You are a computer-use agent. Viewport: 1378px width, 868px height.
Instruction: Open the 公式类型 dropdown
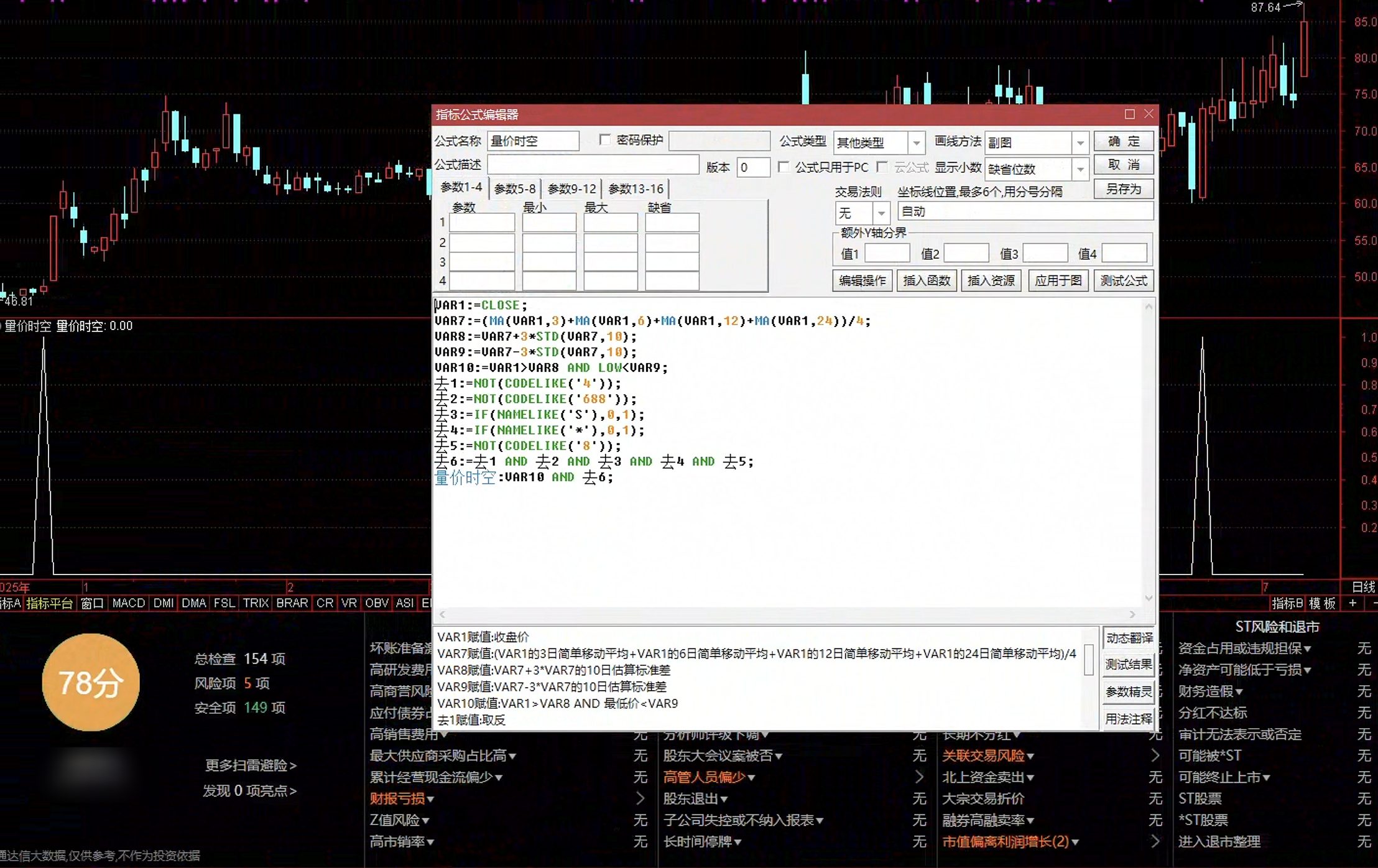tap(916, 143)
